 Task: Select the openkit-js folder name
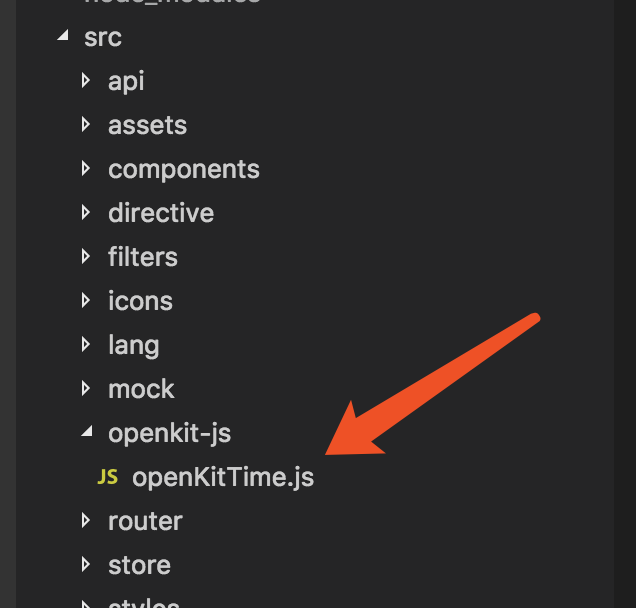170,433
